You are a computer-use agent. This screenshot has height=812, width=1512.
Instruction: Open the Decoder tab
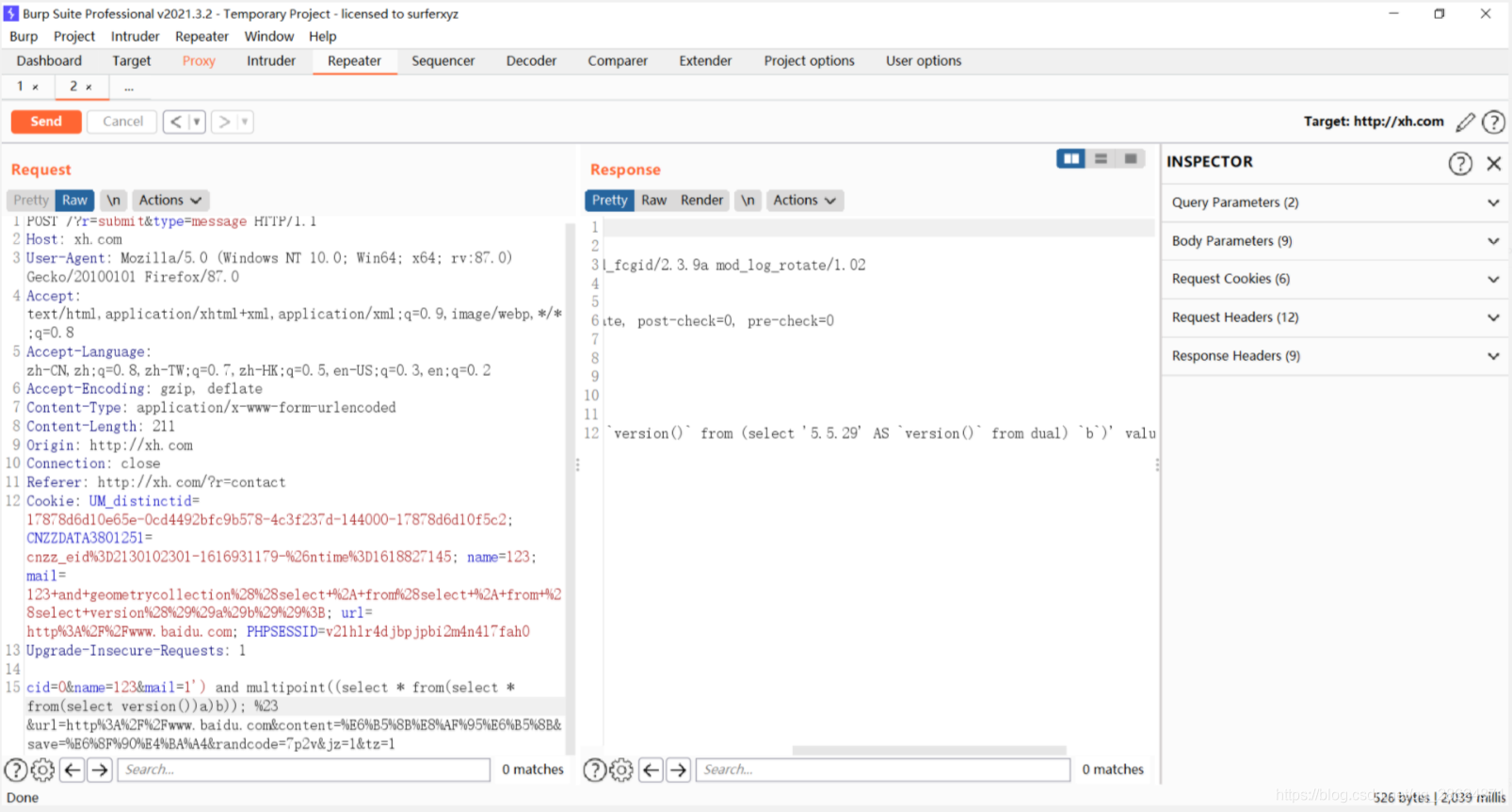(532, 61)
